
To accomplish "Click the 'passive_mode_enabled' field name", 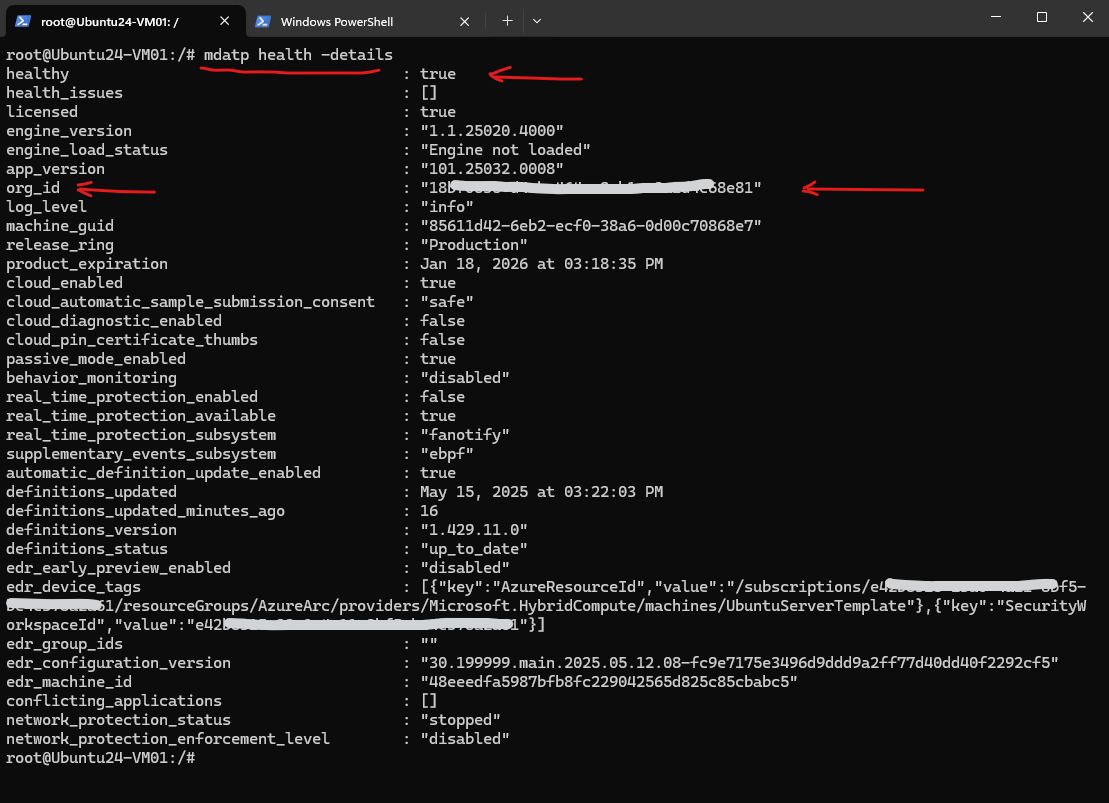I will pos(95,359).
